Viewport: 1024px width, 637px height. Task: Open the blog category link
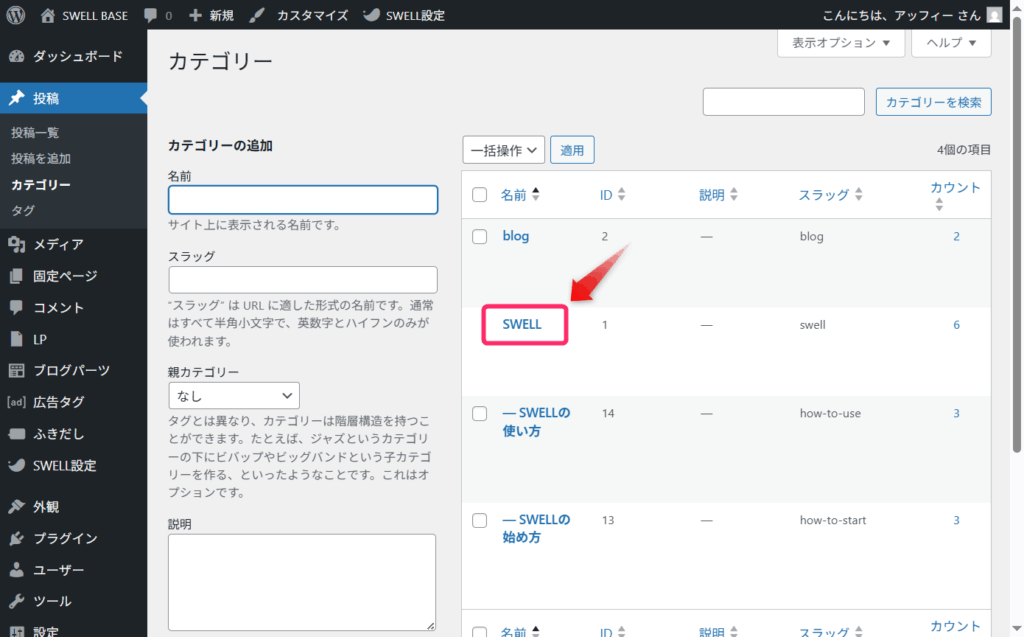(515, 236)
